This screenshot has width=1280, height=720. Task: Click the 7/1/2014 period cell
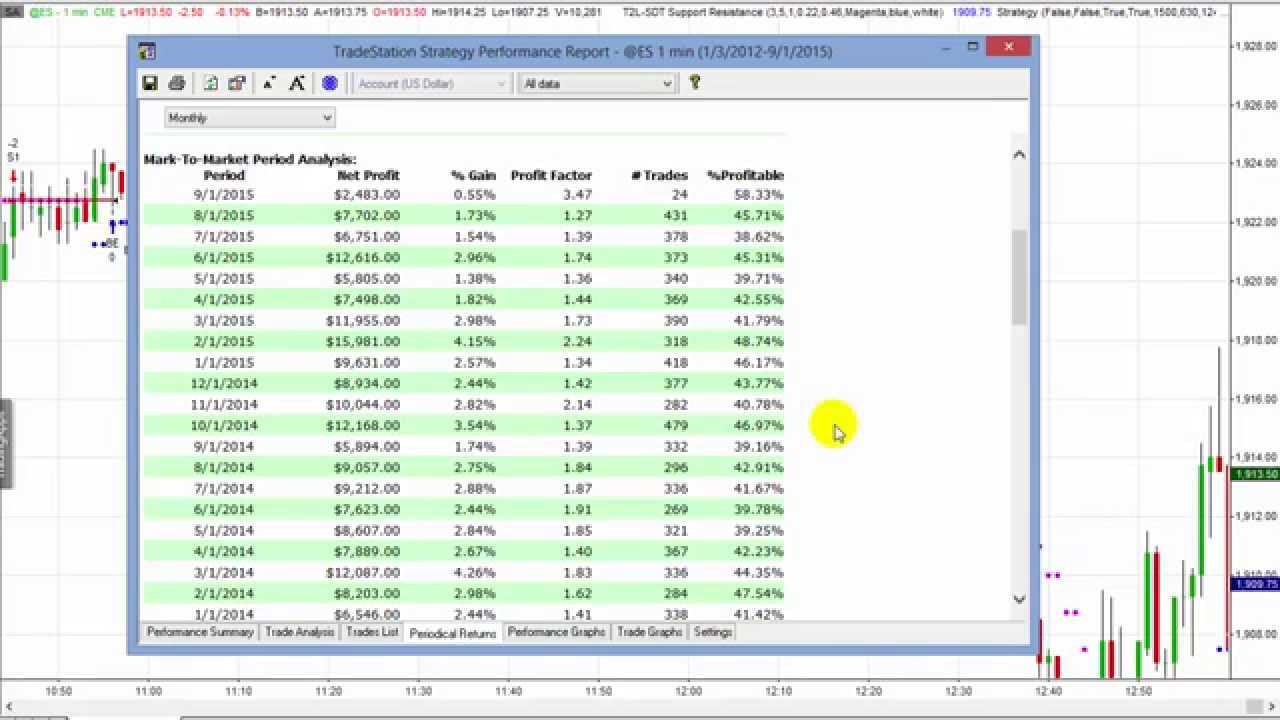coord(224,489)
